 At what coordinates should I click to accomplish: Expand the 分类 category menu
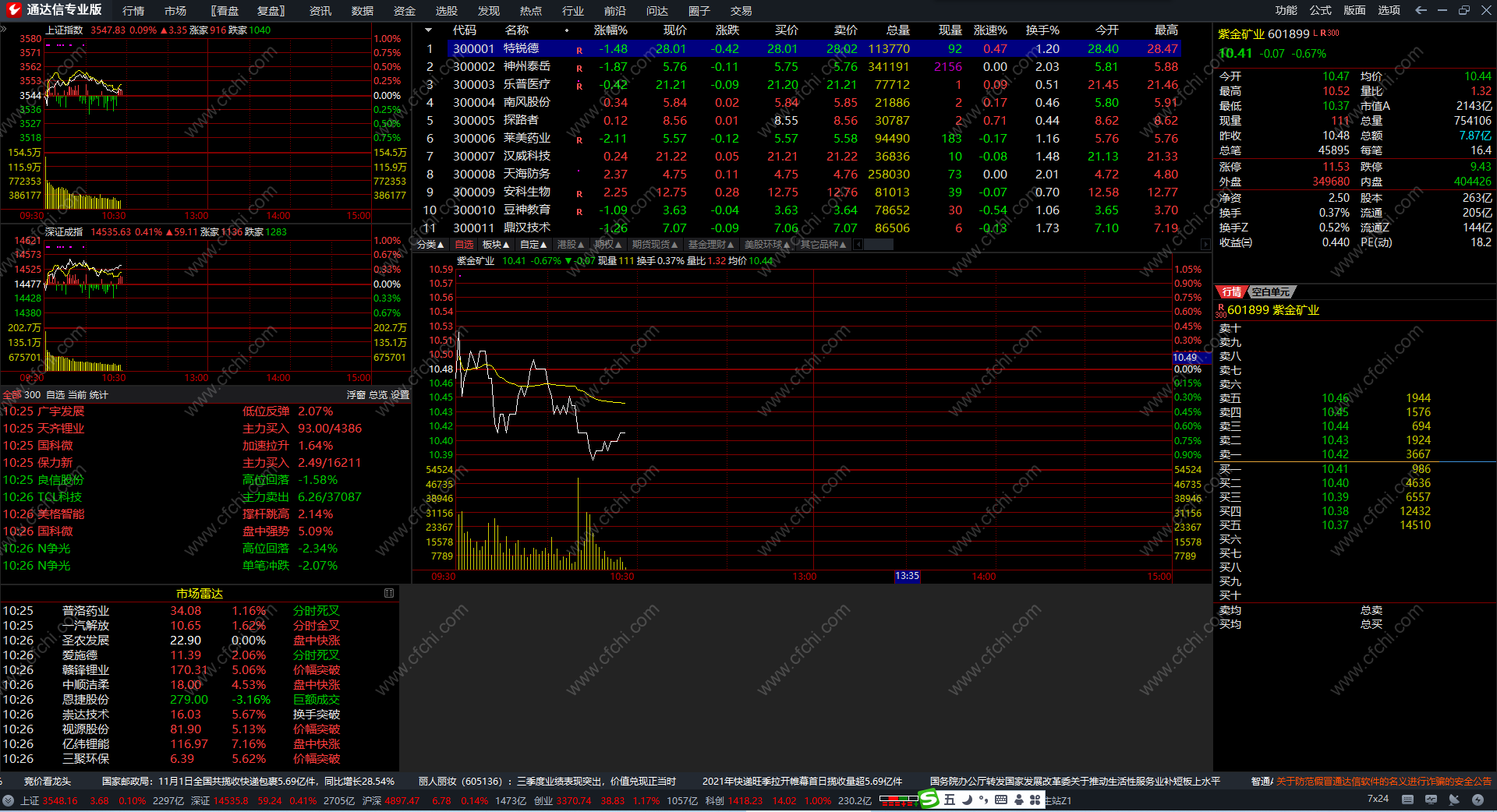pyautogui.click(x=430, y=245)
